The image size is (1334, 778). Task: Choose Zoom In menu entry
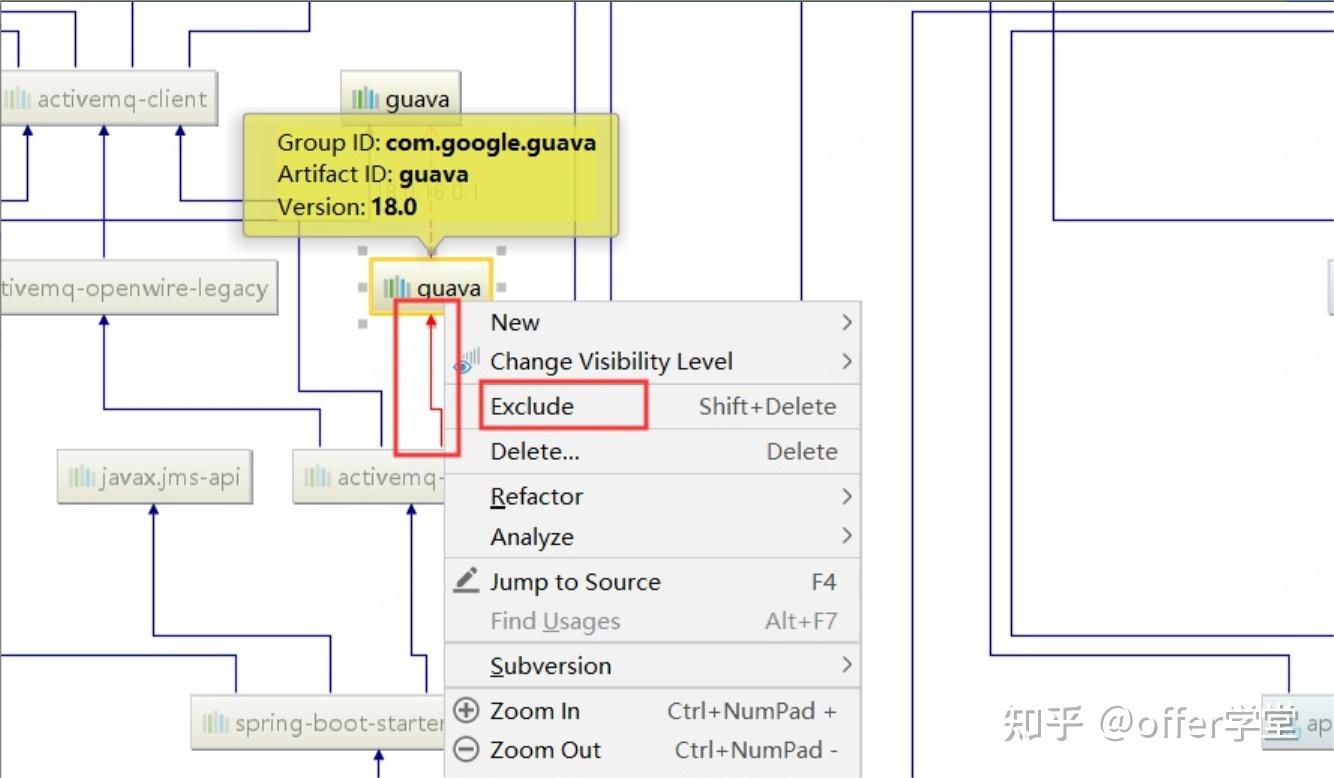coord(652,711)
